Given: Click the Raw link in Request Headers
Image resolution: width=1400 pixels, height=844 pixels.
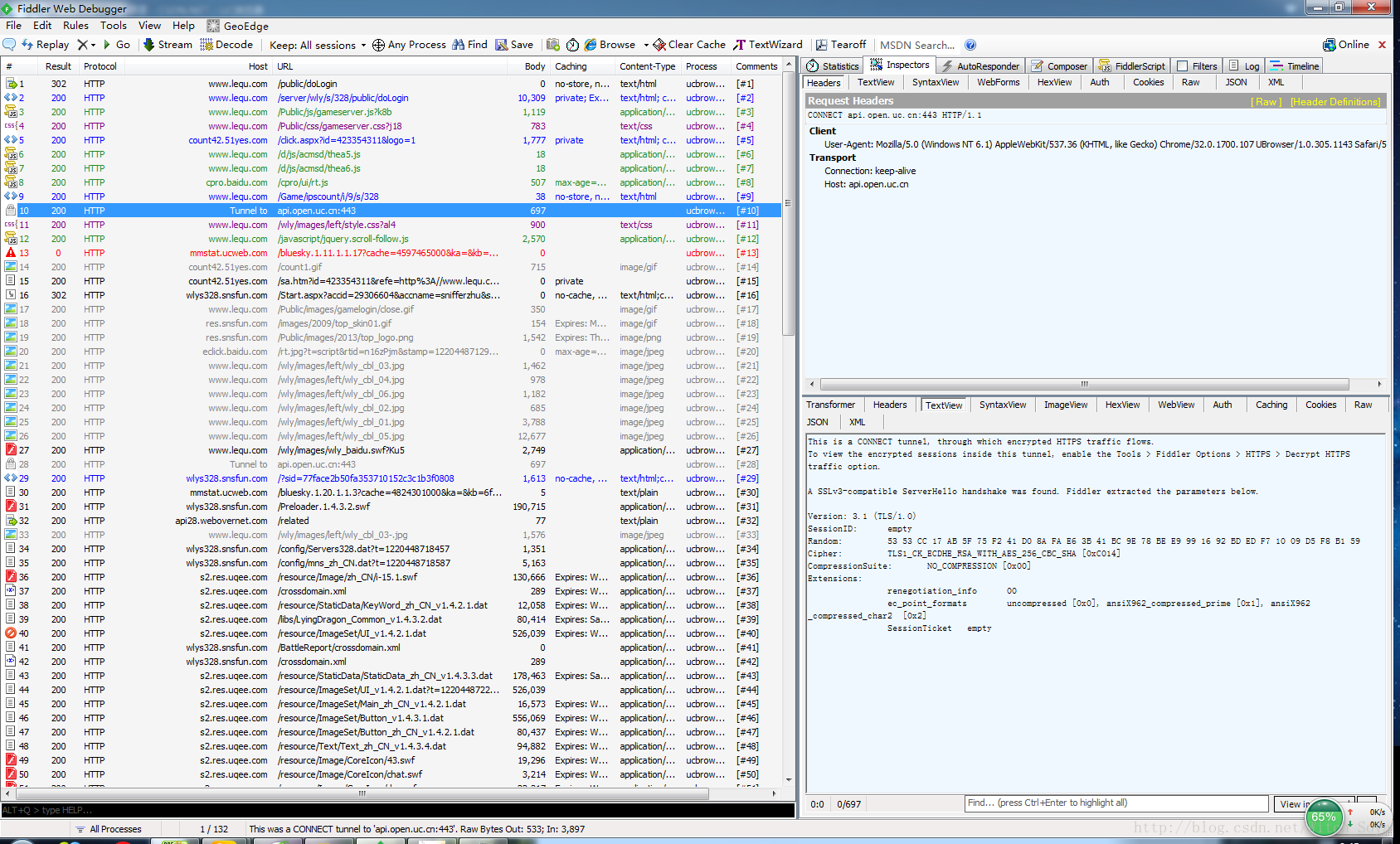Looking at the screenshot, I should pyautogui.click(x=1266, y=102).
